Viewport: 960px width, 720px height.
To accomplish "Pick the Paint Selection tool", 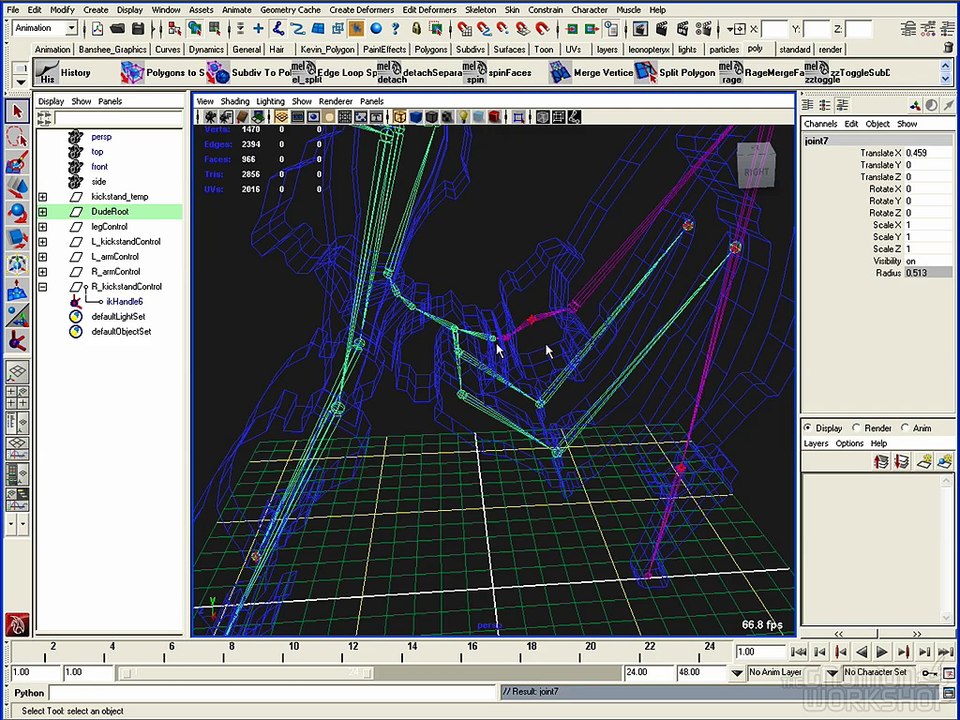I will click(17, 162).
